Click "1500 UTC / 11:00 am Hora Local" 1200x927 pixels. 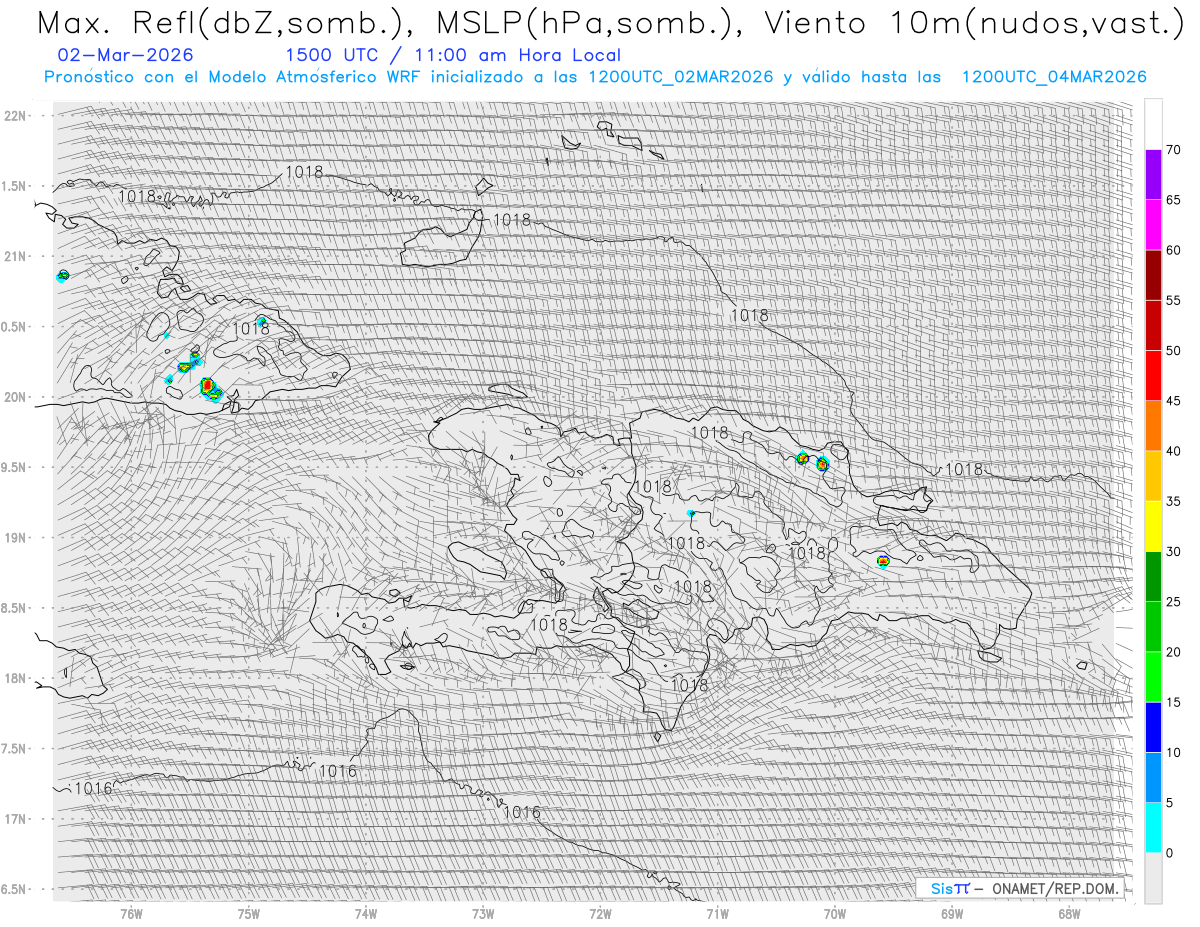coord(453,55)
